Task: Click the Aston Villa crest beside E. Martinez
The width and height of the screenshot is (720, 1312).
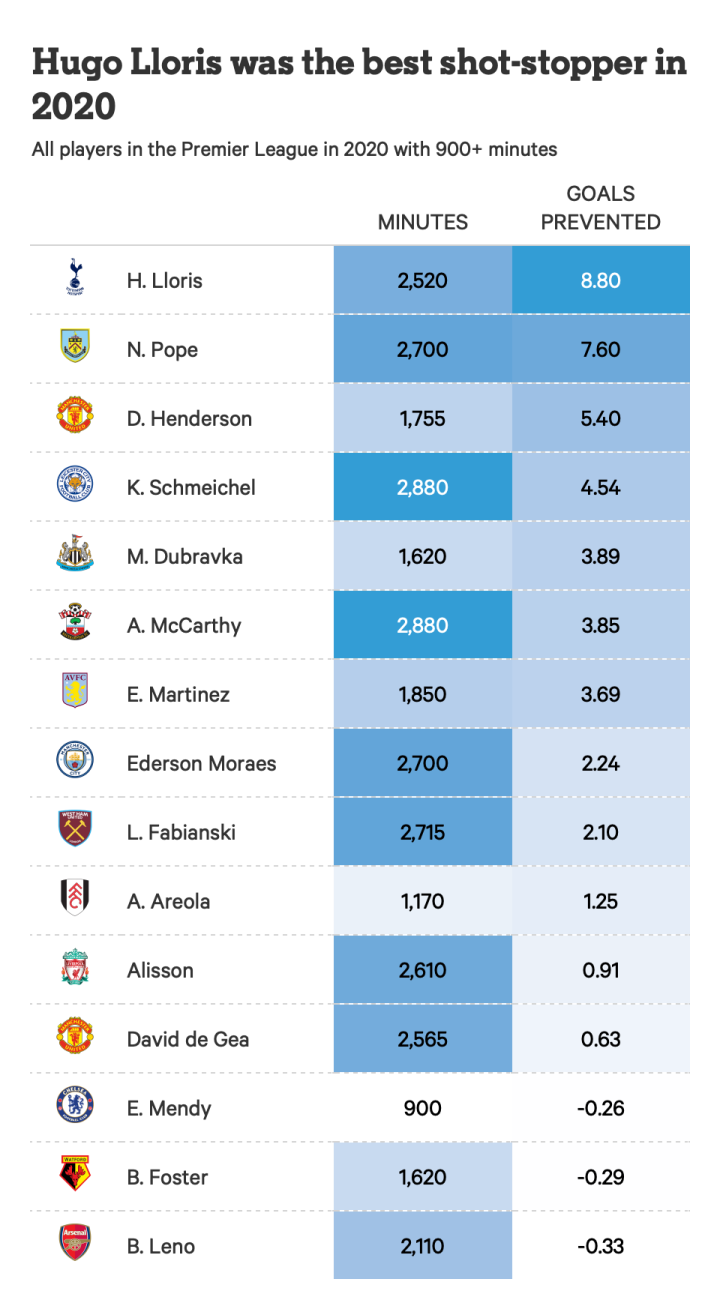Action: point(75,691)
